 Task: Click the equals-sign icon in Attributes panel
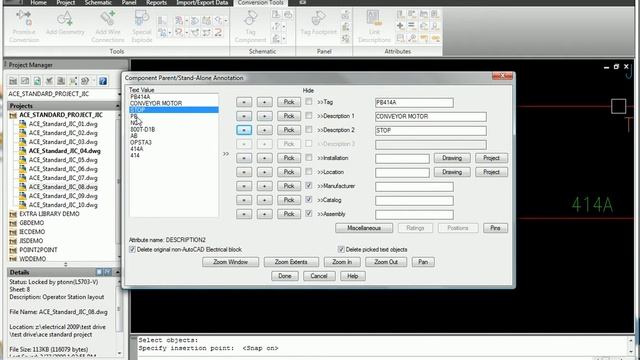(411, 26)
